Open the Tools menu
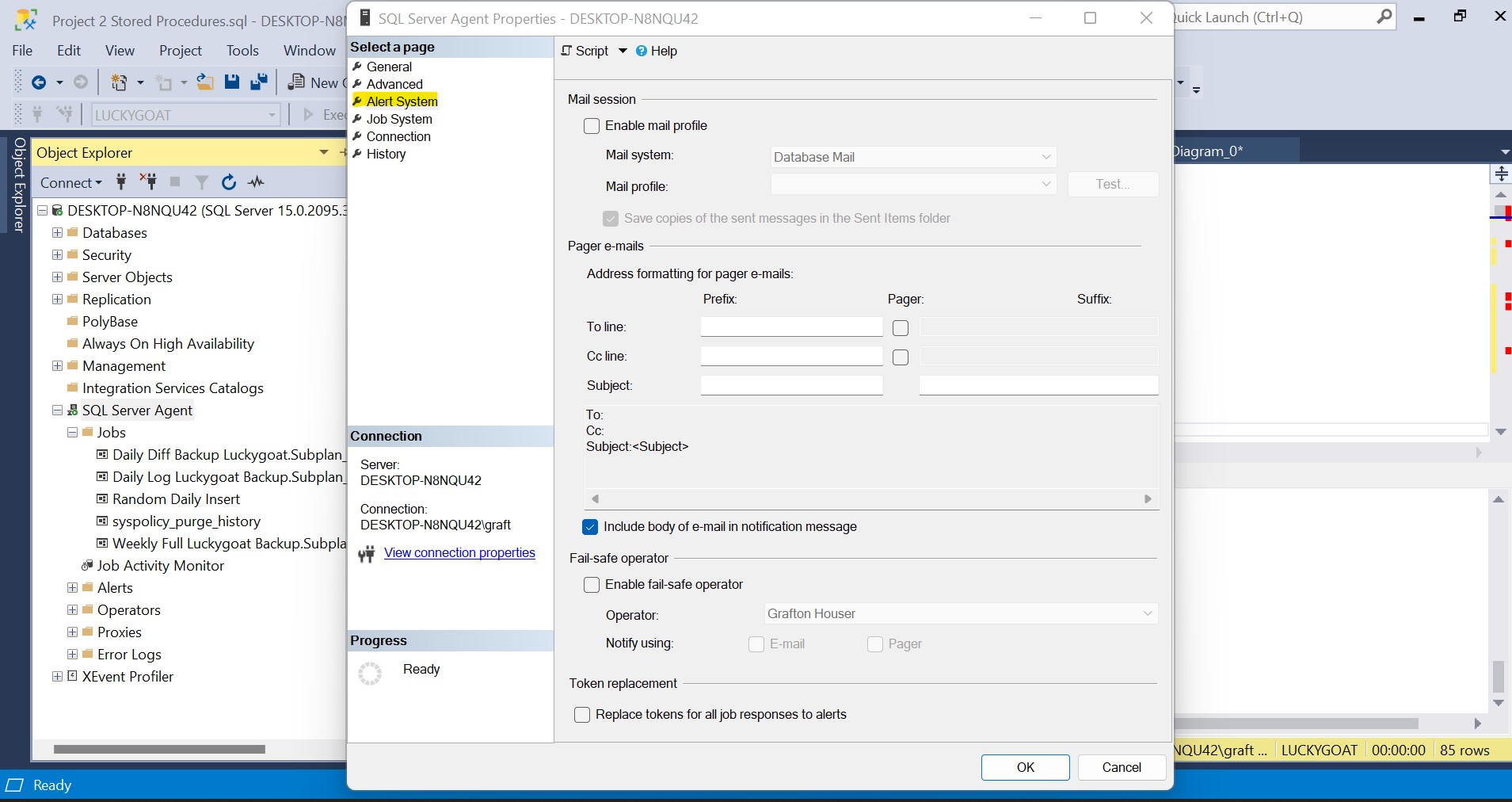 pos(242,50)
